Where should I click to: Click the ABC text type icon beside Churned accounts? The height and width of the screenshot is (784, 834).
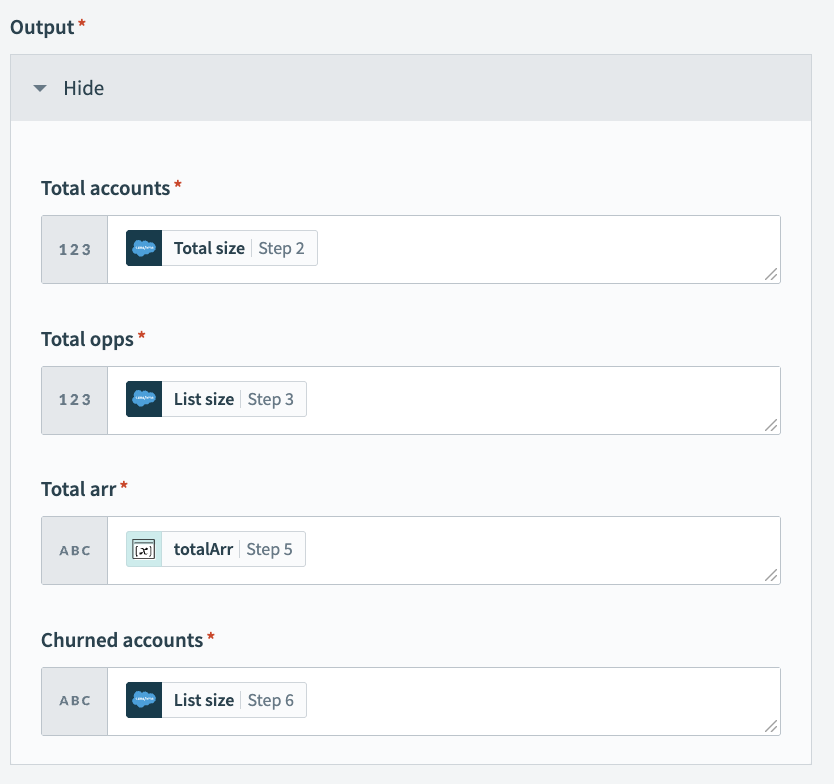tap(73, 701)
